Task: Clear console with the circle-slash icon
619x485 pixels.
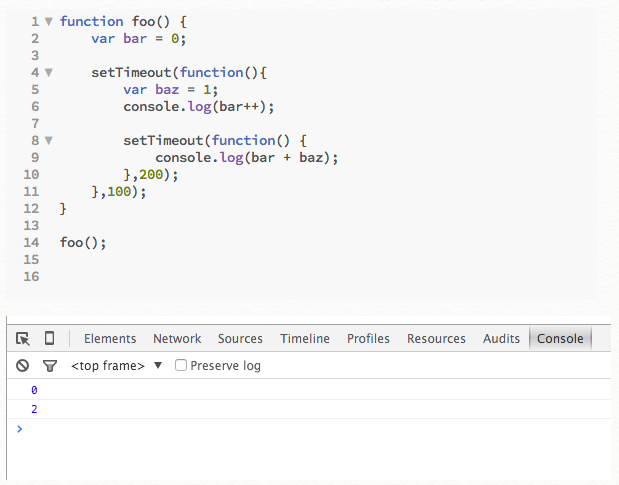Action: point(23,365)
